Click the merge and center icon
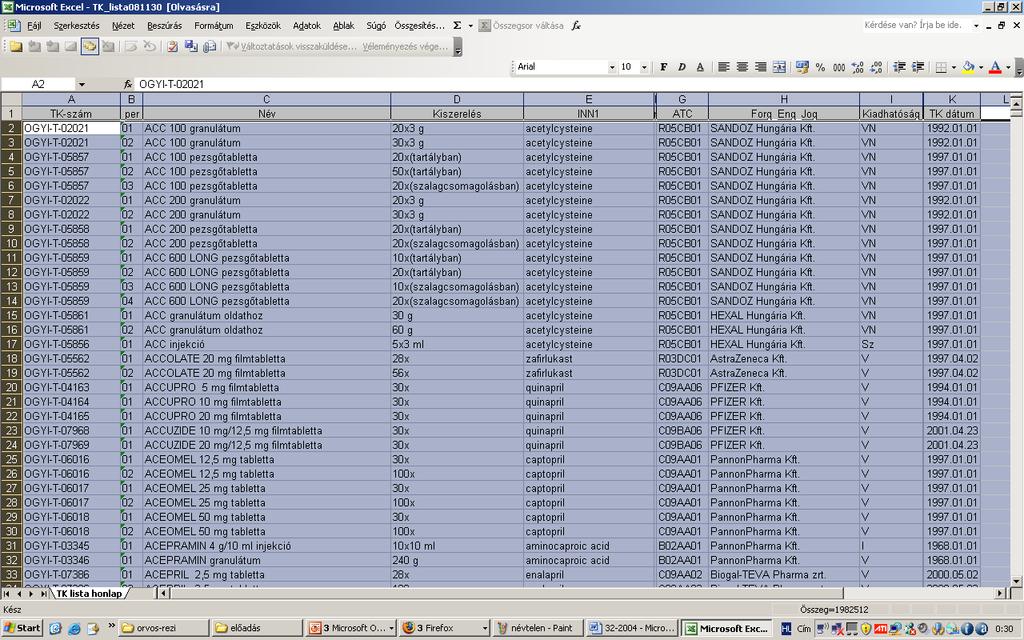The width and height of the screenshot is (1024, 640). click(779, 67)
